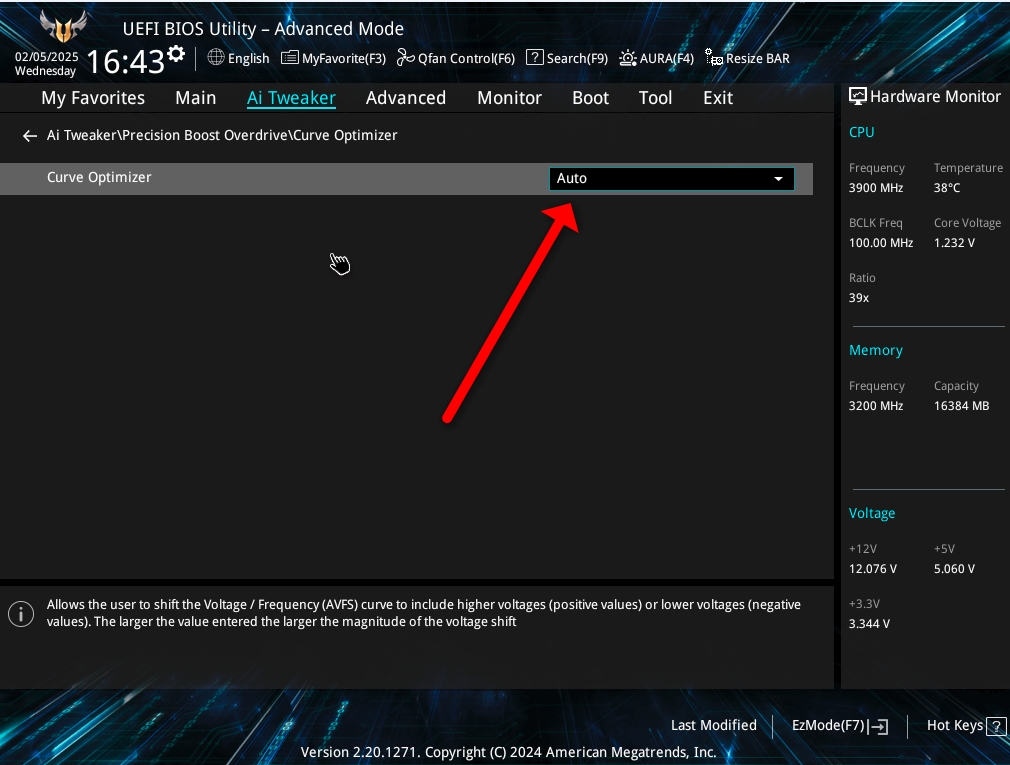Screen dimensions: 1010x765
Task: Open the Exit tab
Action: (718, 98)
